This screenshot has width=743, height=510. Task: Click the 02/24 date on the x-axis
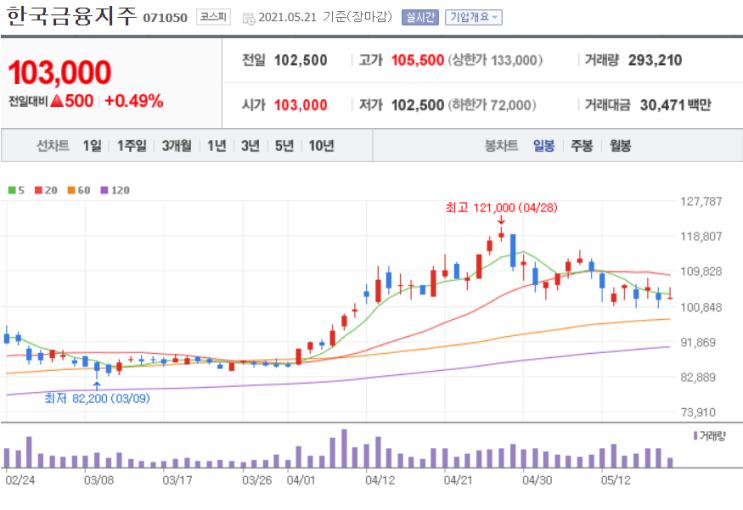20,480
